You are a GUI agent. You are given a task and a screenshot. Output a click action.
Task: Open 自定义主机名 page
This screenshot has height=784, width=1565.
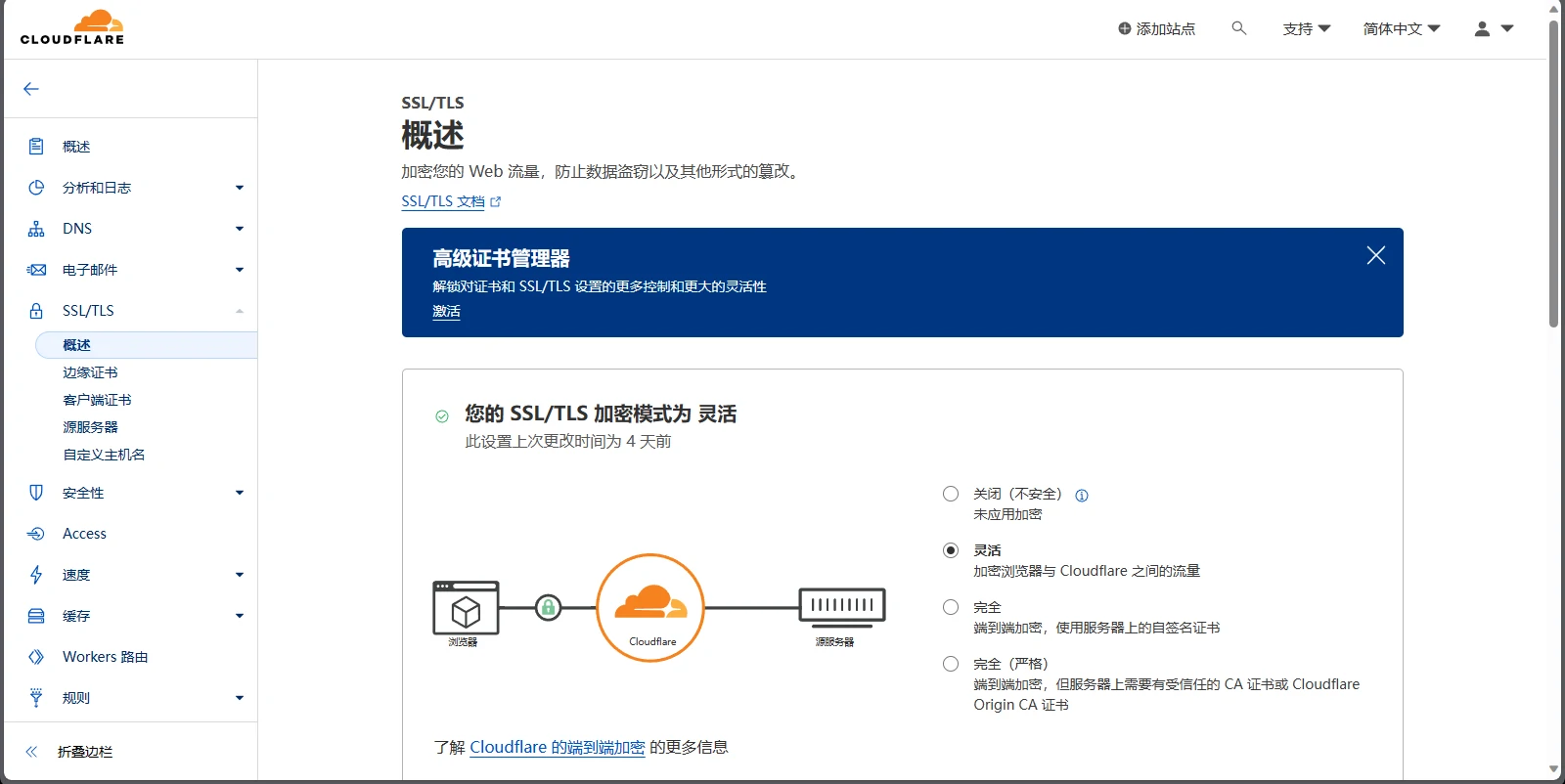click(104, 455)
